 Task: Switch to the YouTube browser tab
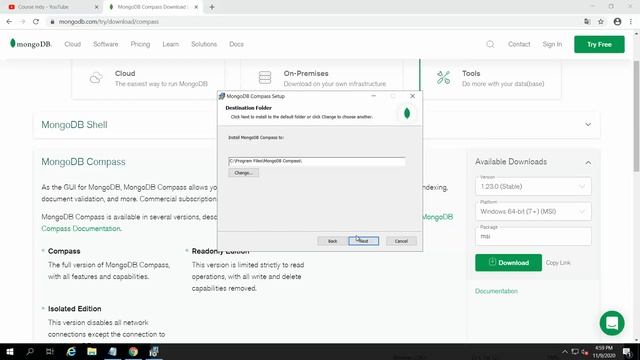(51, 7)
